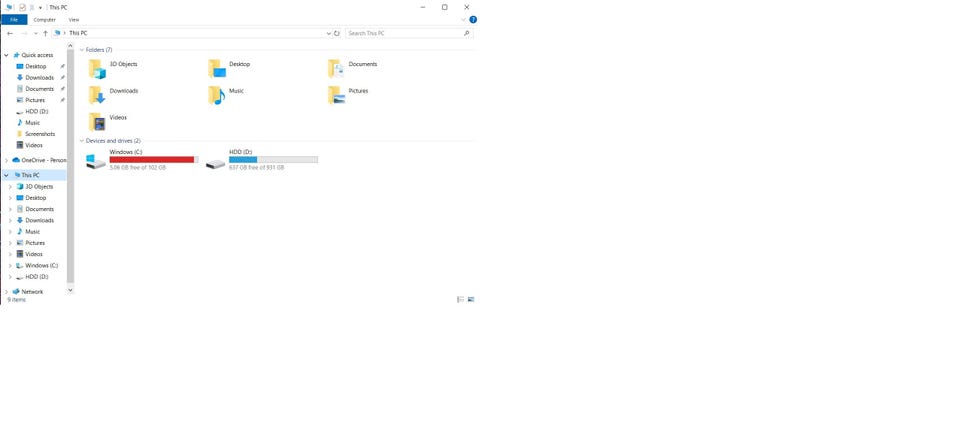The image size is (960, 444).
Task: Click the This PC breadcrumb in address bar
Action: [78, 33]
